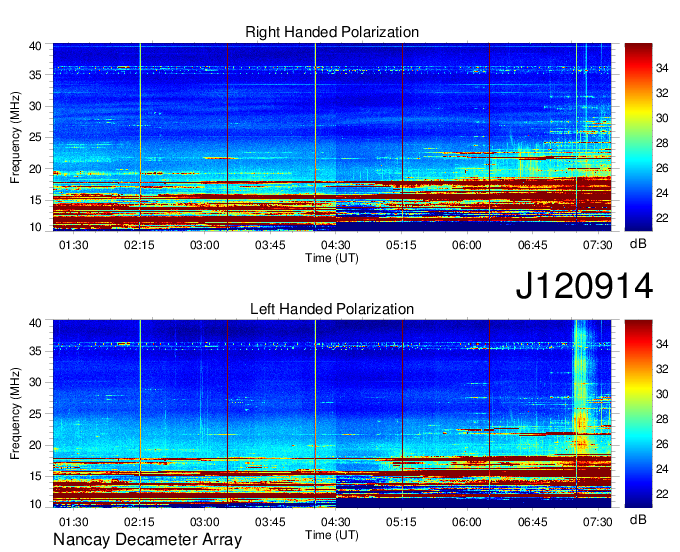Image resolution: width=680 pixels, height=552 pixels.
Task: Click the bottom plot's 'Frequency (MHz)' axis label
Action: 15,414
